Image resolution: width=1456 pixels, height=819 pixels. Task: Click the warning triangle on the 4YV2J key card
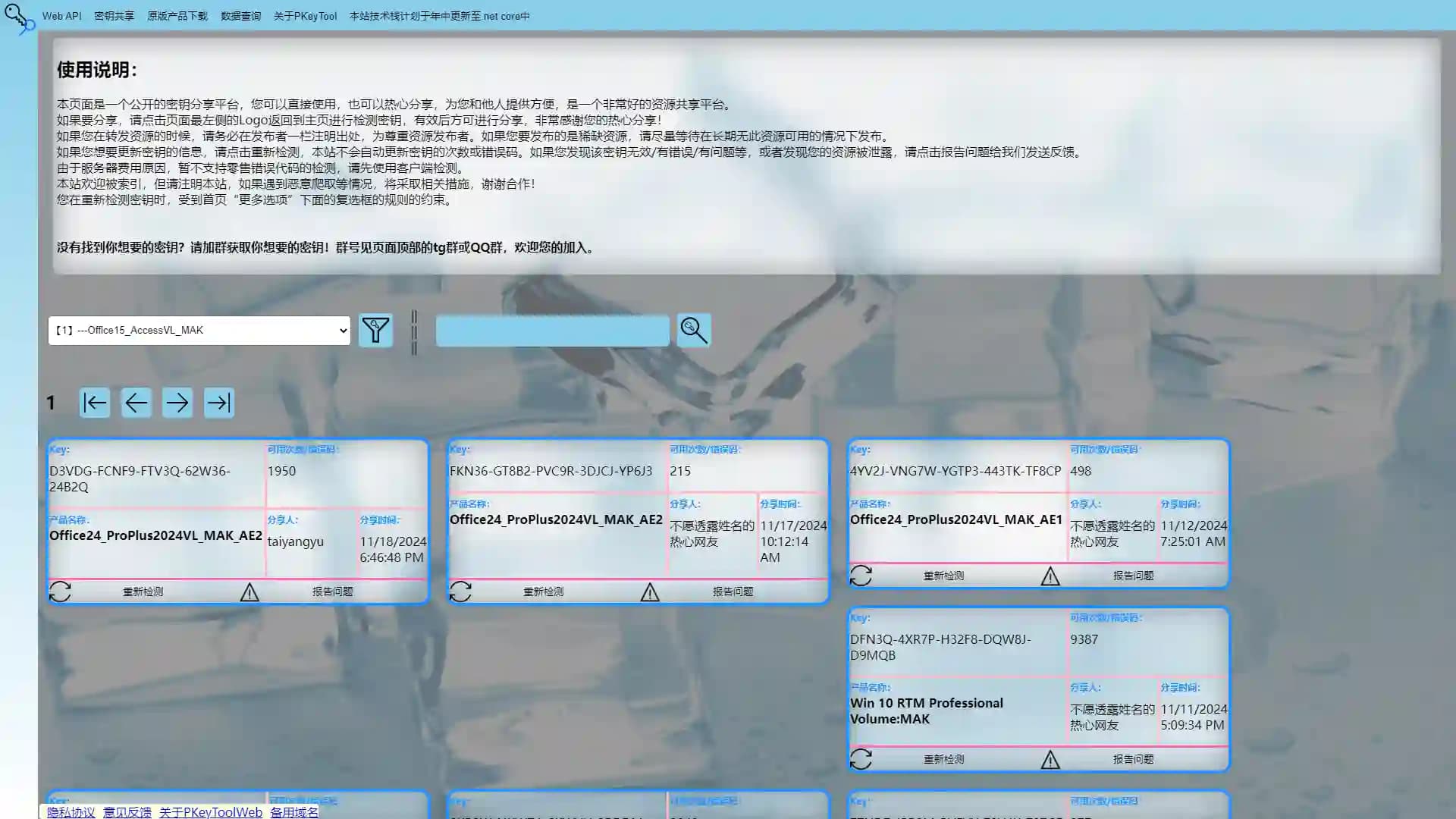pyautogui.click(x=1050, y=576)
